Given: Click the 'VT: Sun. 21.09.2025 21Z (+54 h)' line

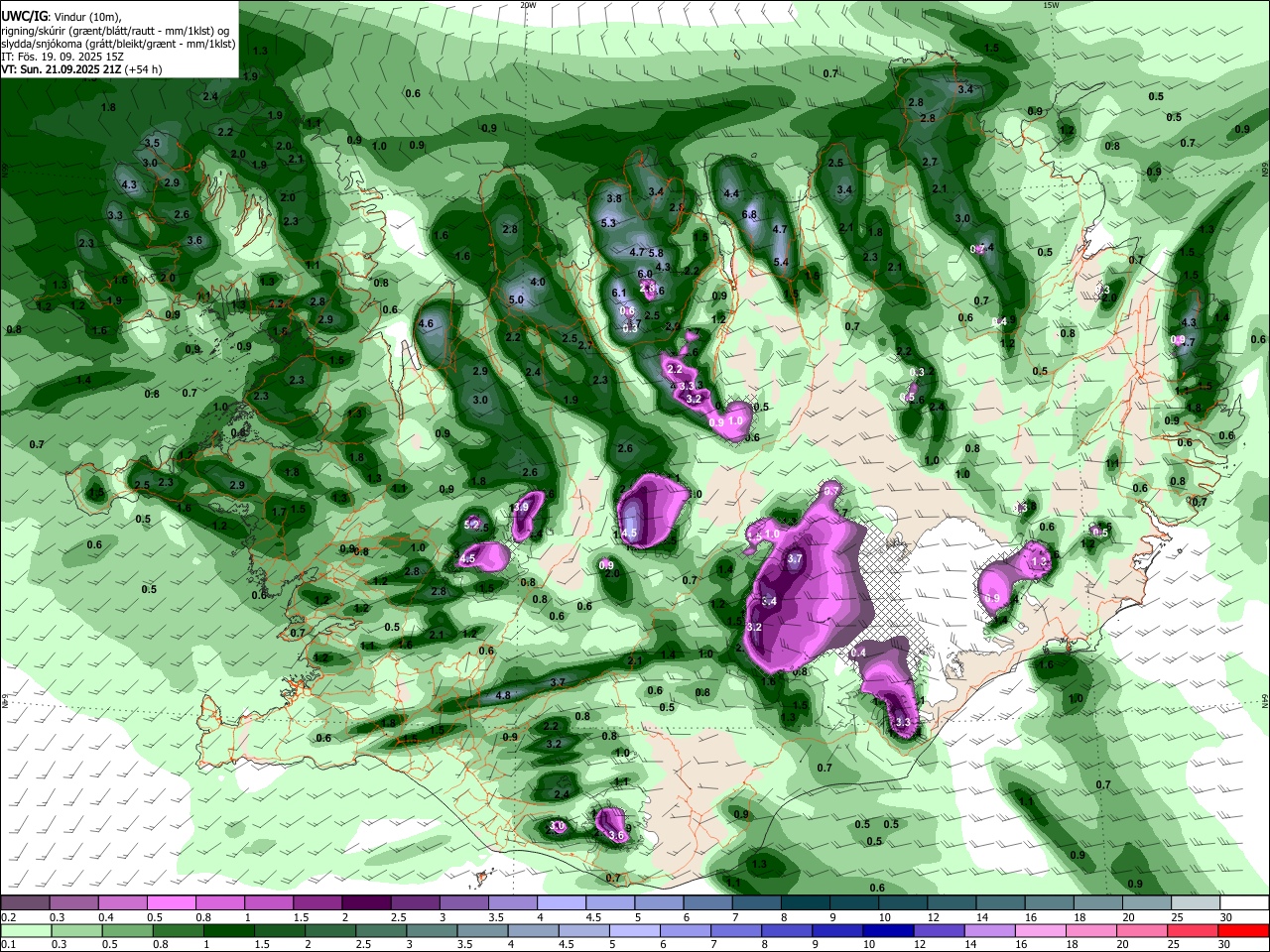Looking at the screenshot, I should (81, 69).
